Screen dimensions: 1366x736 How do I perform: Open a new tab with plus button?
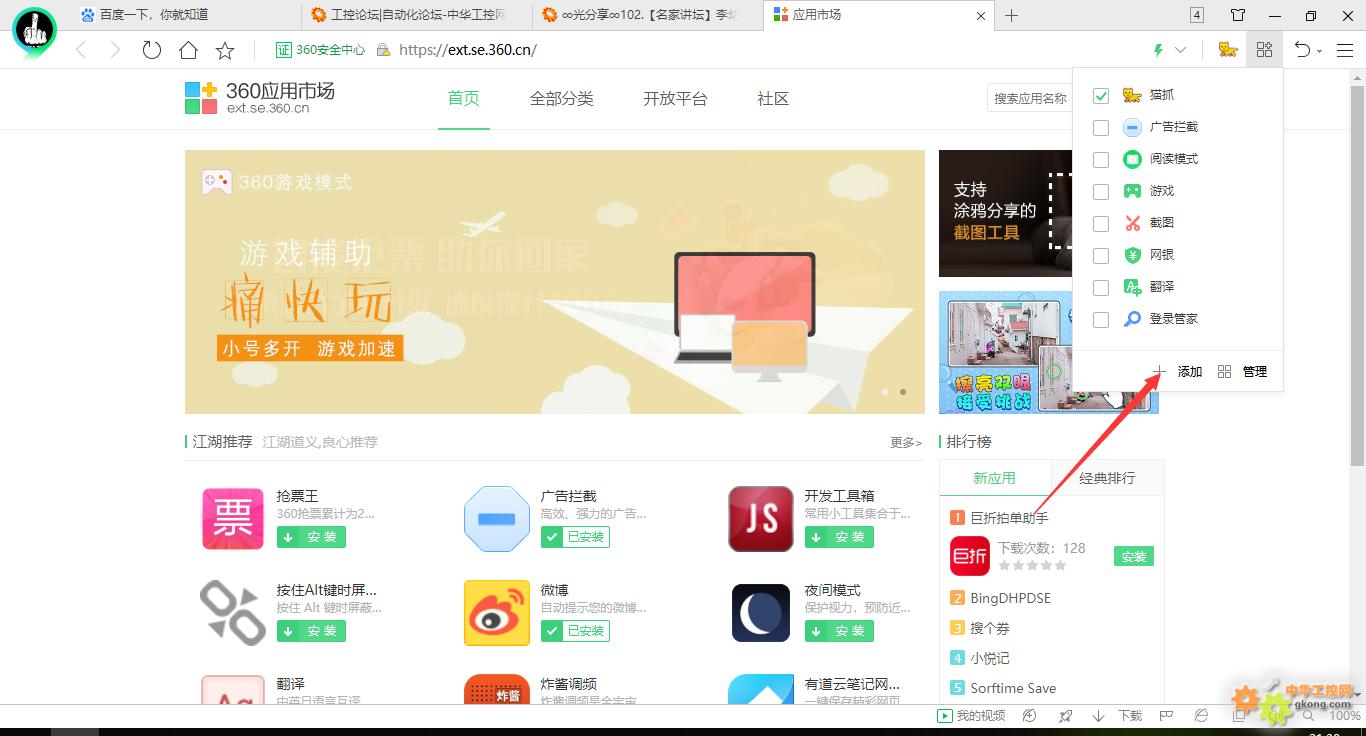click(x=1011, y=15)
